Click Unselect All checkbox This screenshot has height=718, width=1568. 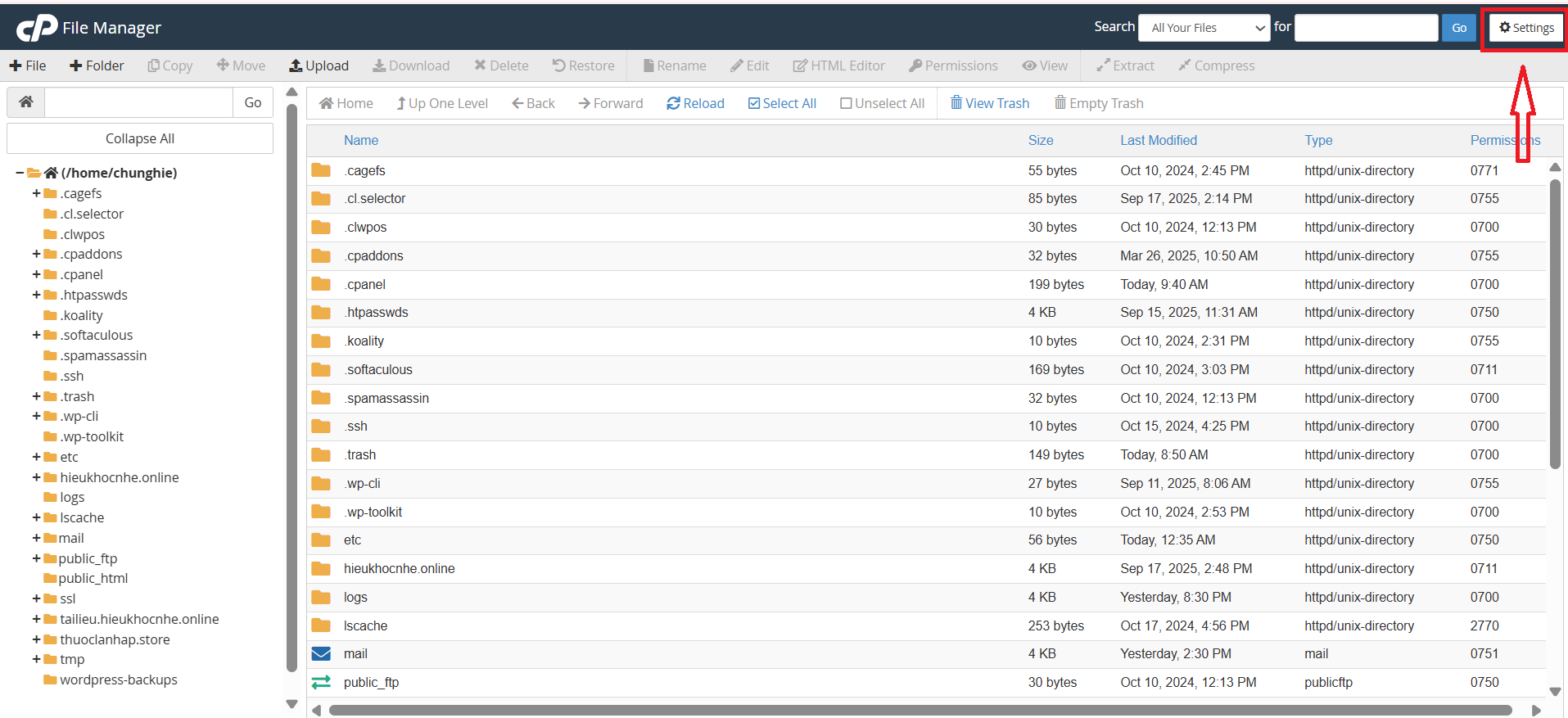pos(846,103)
